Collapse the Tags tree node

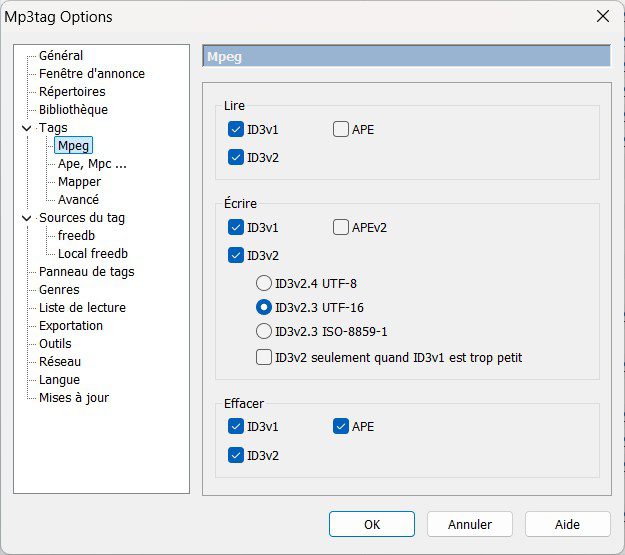27,128
